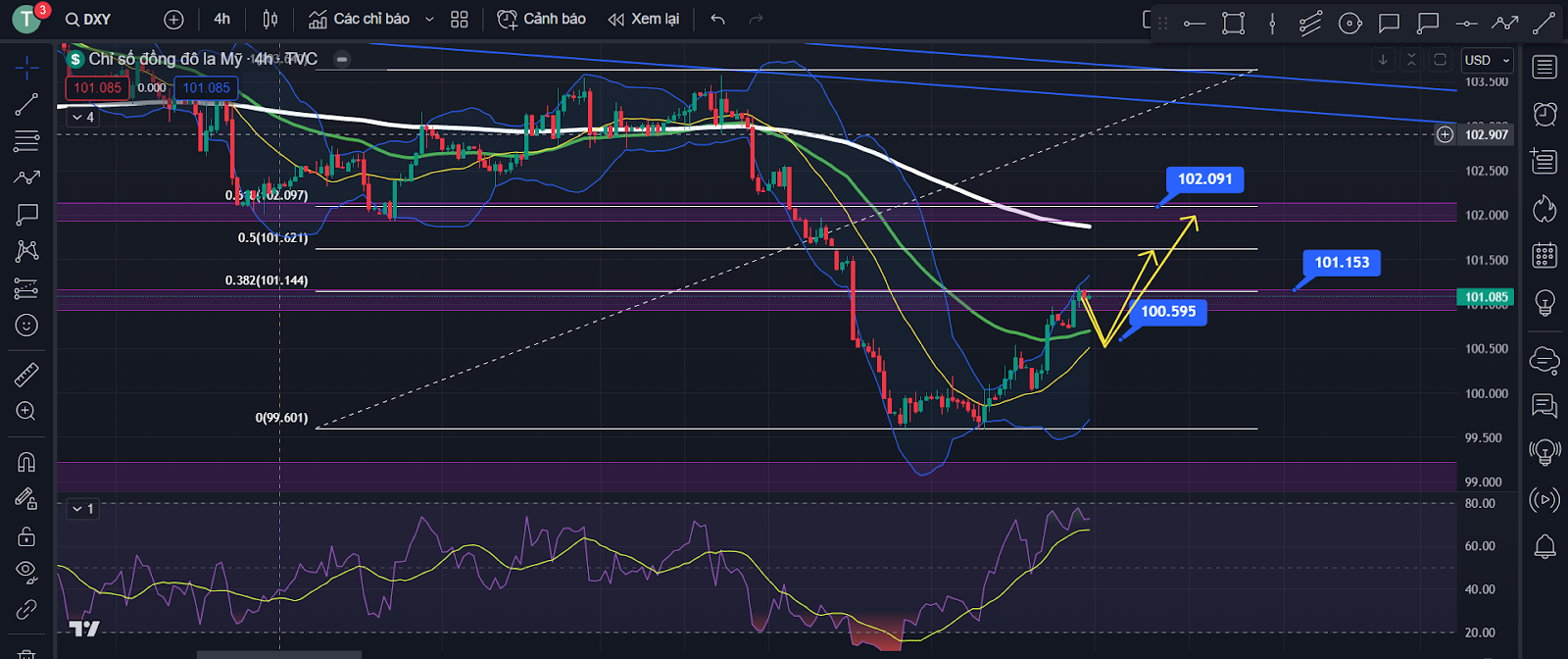Screen dimensions: 1568x659
Task: Open the forecasting and projection tools group
Action: 26,251
